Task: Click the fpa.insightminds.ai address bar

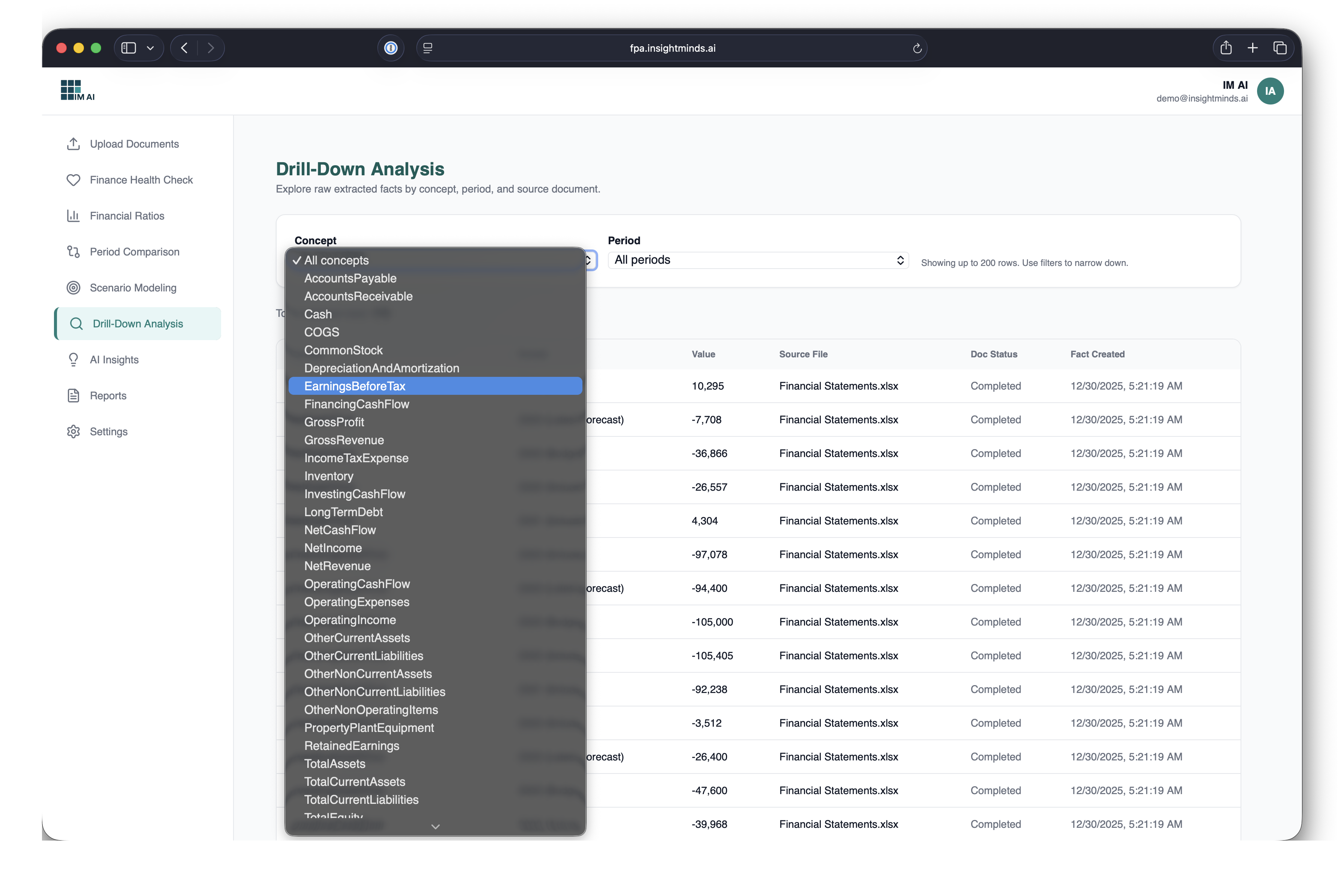Action: pyautogui.click(x=672, y=49)
